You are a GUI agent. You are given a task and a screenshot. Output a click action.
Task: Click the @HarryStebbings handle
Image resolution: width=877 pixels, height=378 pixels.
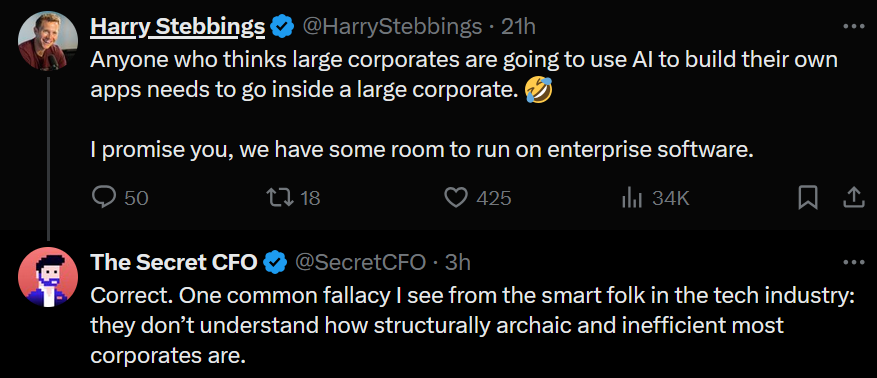(x=392, y=26)
